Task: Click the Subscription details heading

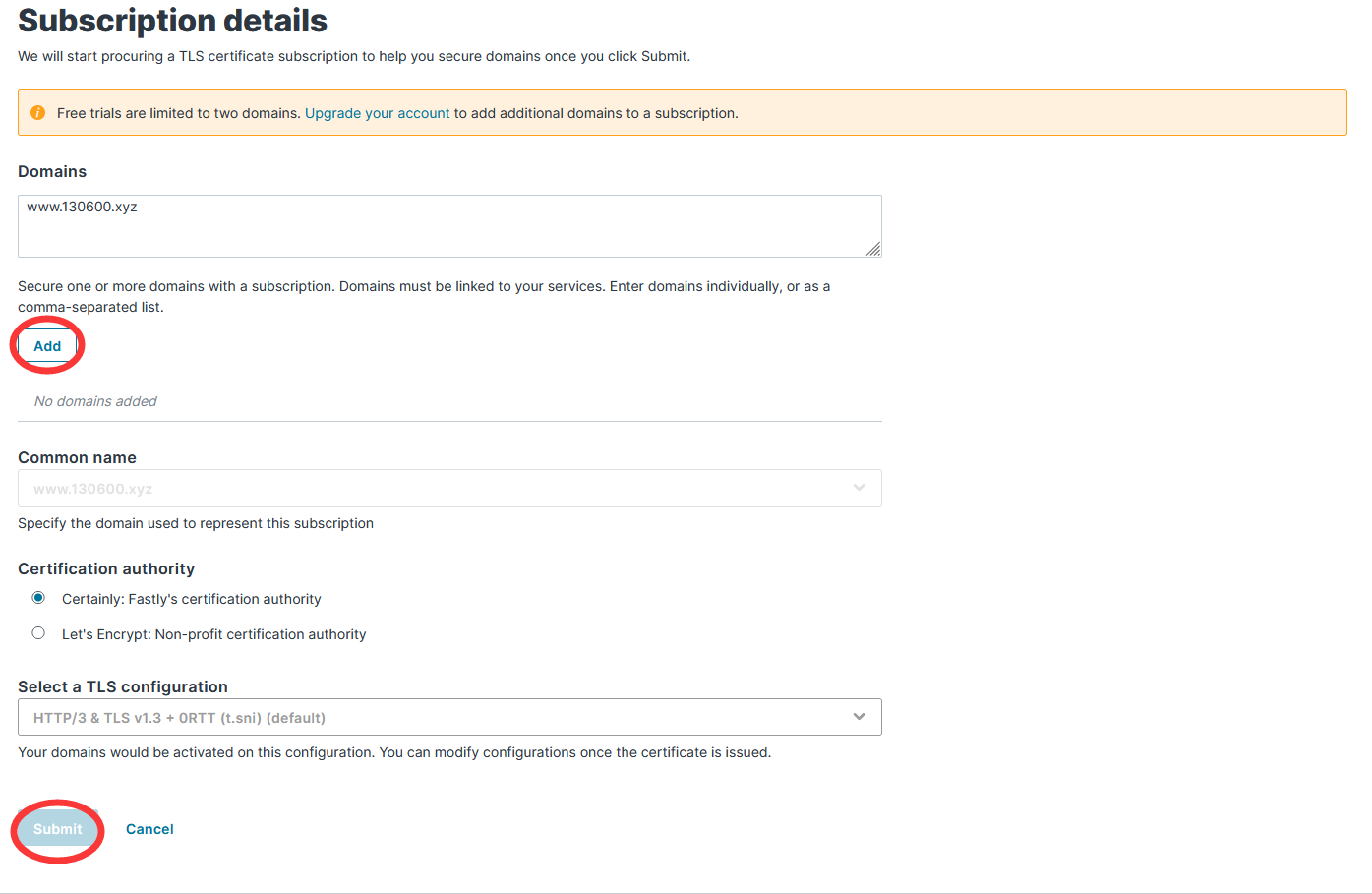Action: tap(173, 21)
